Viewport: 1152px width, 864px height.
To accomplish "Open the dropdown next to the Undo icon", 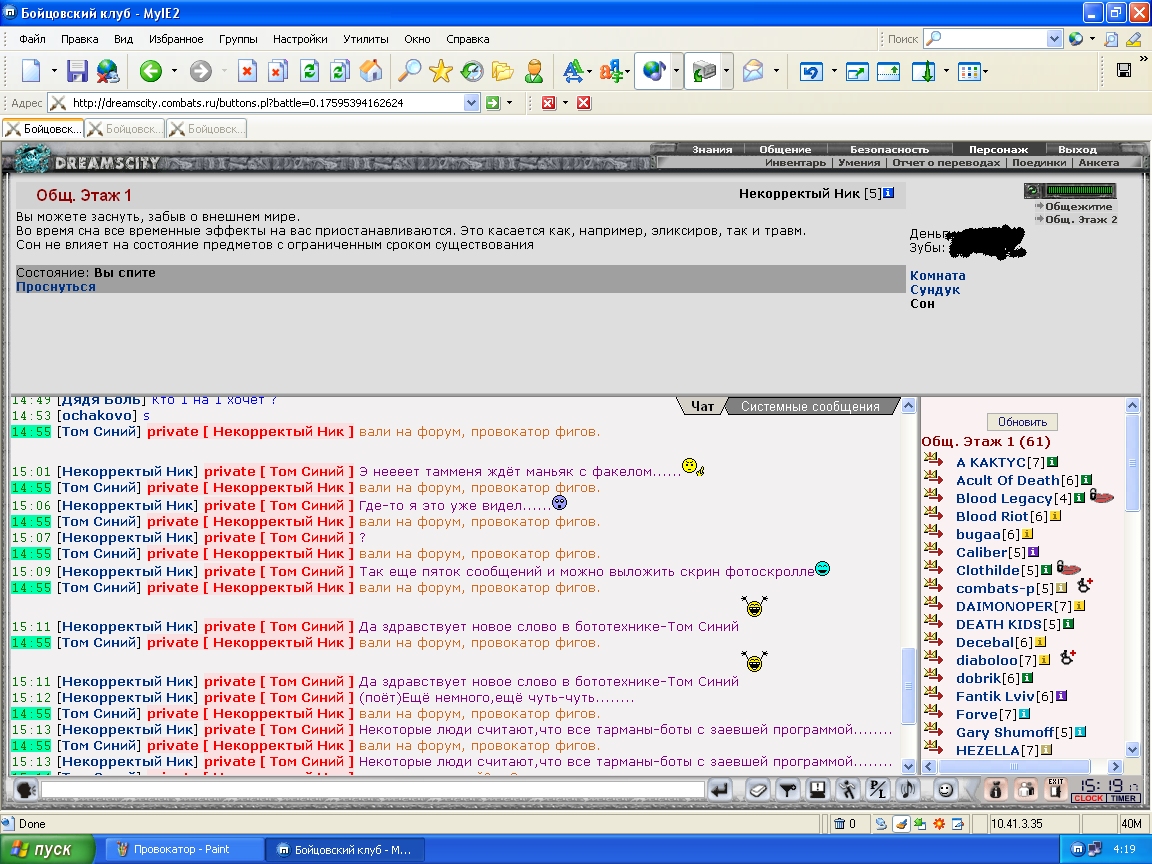I will [833, 71].
